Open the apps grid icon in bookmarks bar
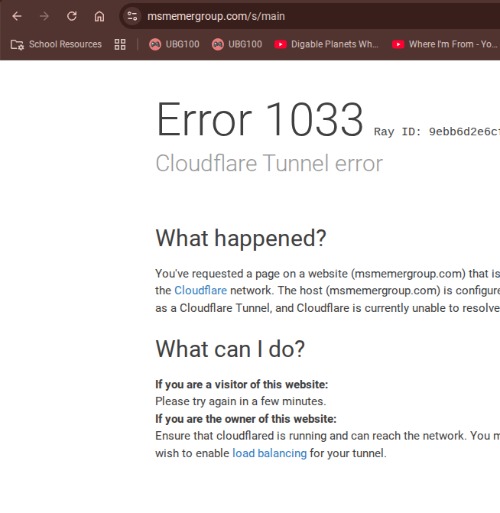The width and height of the screenshot is (500, 513). click(120, 44)
